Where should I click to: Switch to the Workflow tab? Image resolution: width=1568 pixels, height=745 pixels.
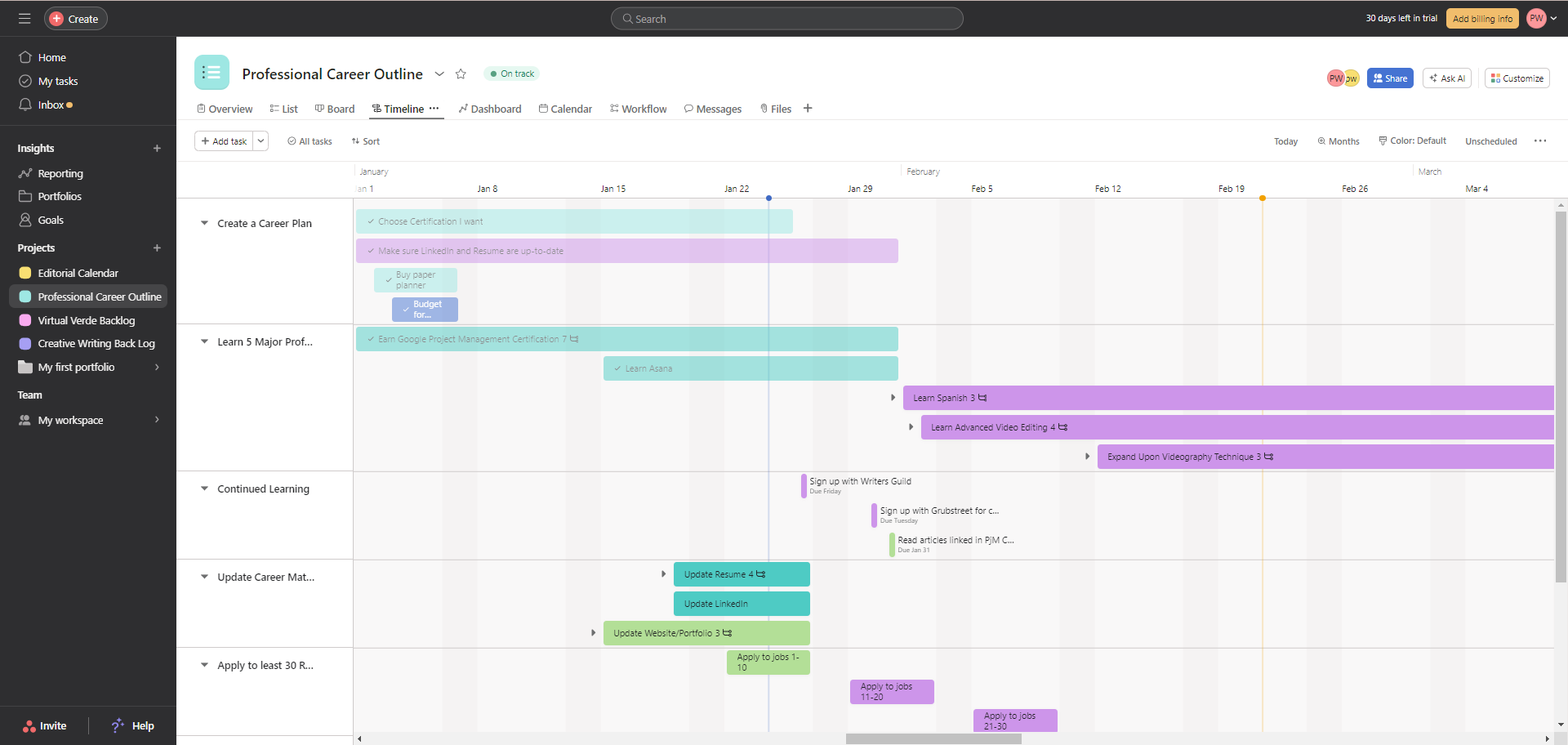click(x=638, y=109)
